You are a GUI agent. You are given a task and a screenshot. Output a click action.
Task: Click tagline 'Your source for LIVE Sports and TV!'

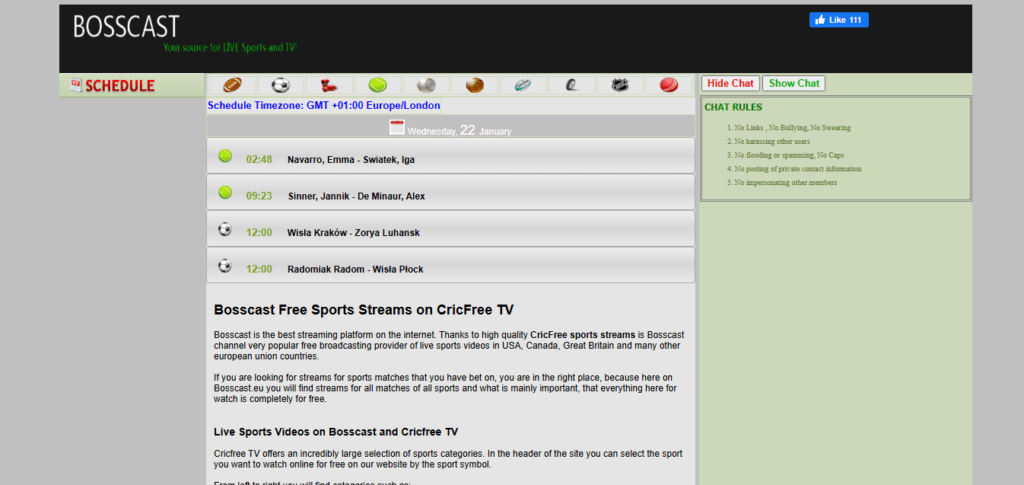pos(230,48)
